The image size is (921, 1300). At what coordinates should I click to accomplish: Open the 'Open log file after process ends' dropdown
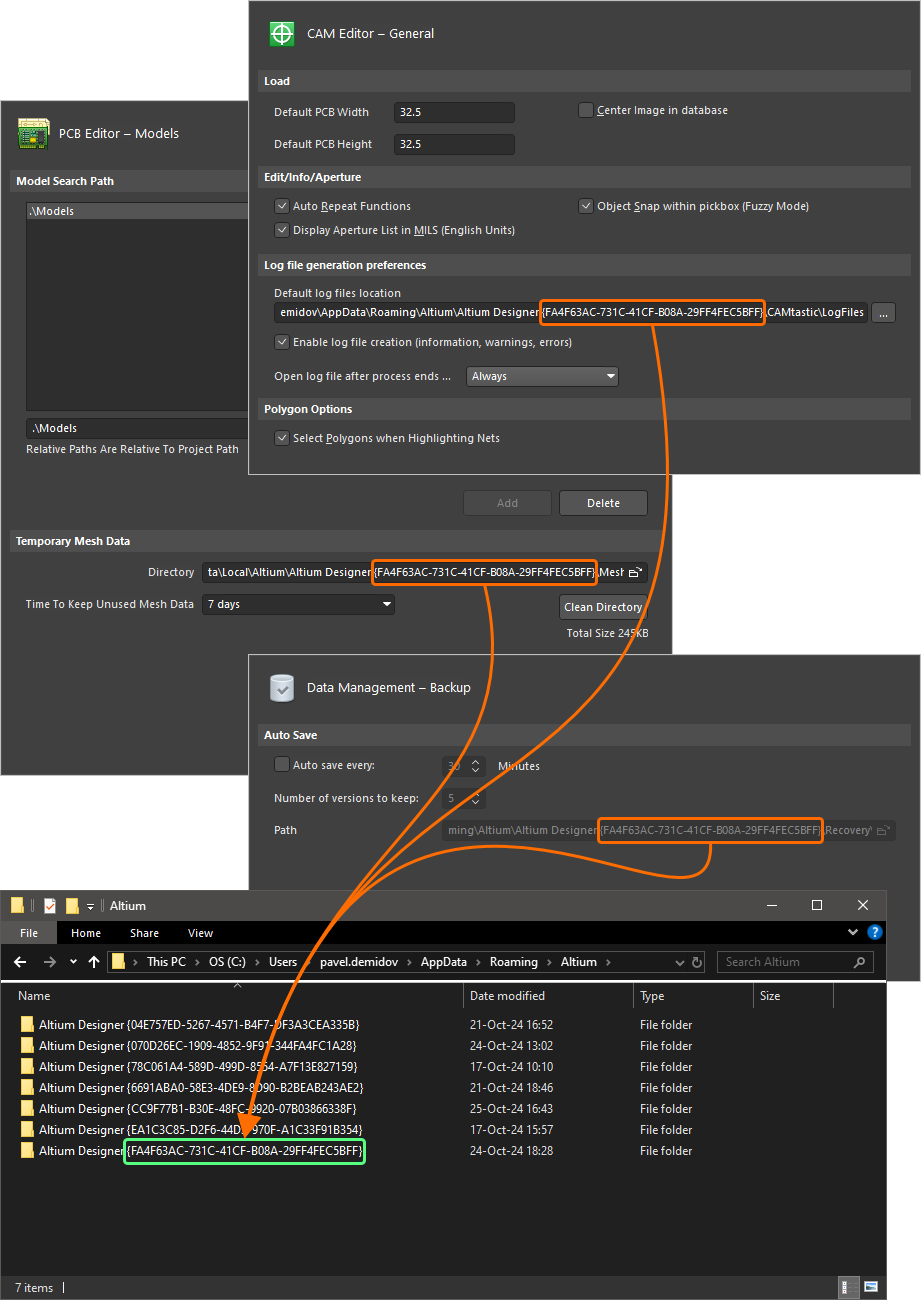point(542,376)
